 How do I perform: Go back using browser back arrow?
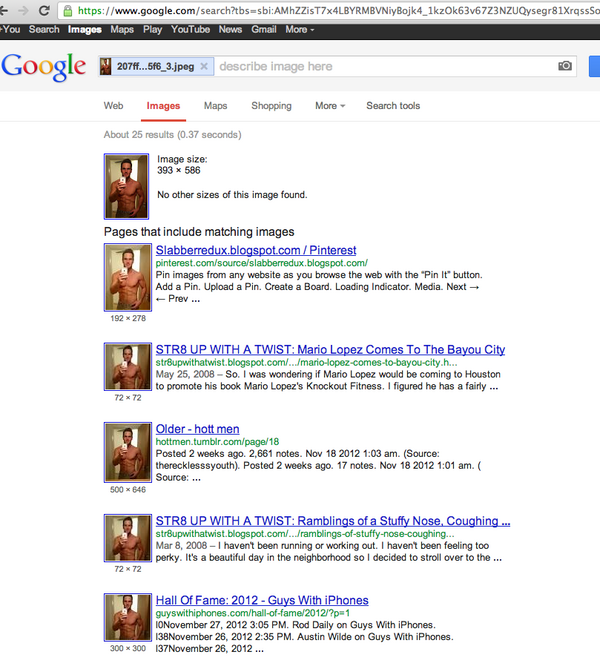click(4, 10)
